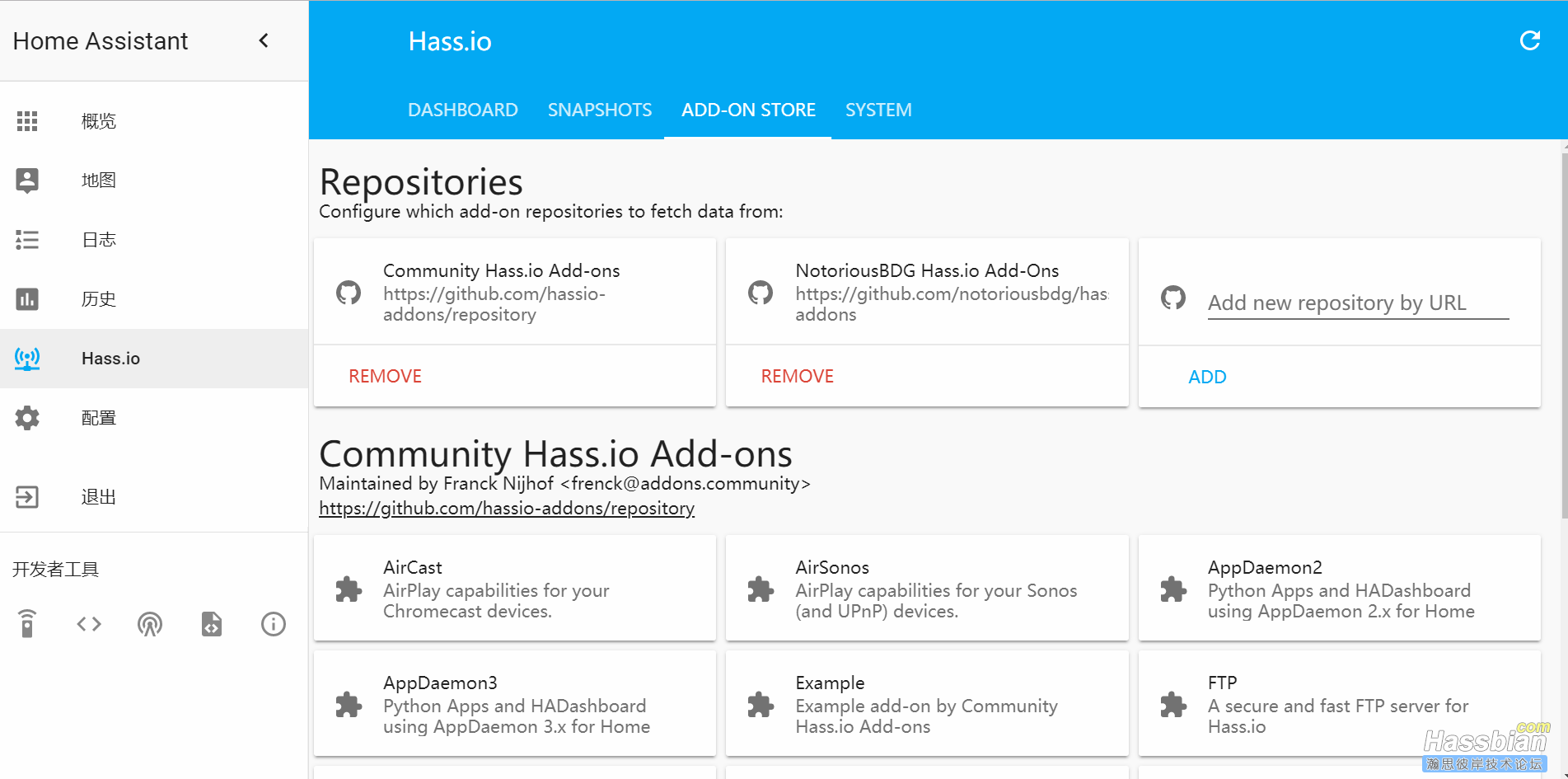Image resolution: width=1568 pixels, height=779 pixels.
Task: Click the page vertical scrollbar thumb
Action: (x=1565, y=336)
